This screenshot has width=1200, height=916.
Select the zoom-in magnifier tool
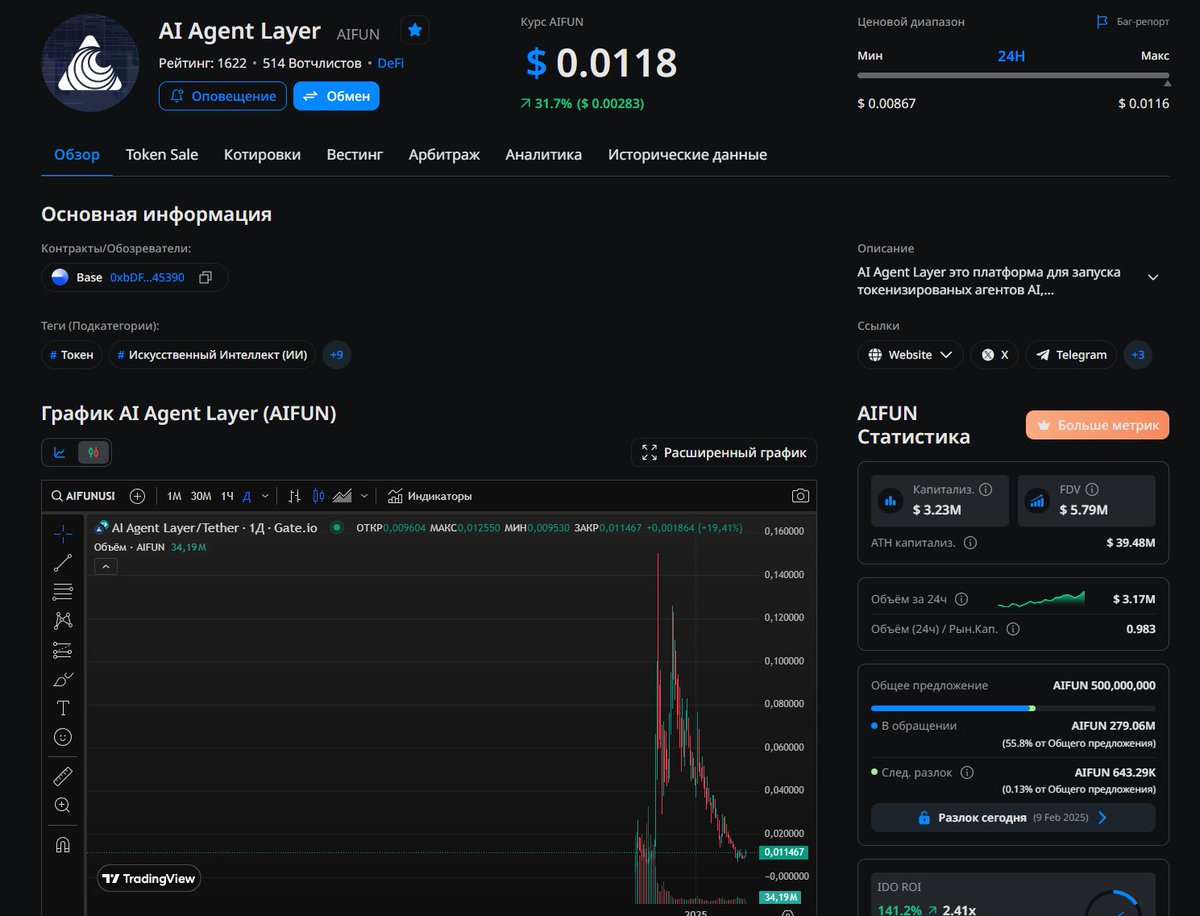pos(62,805)
